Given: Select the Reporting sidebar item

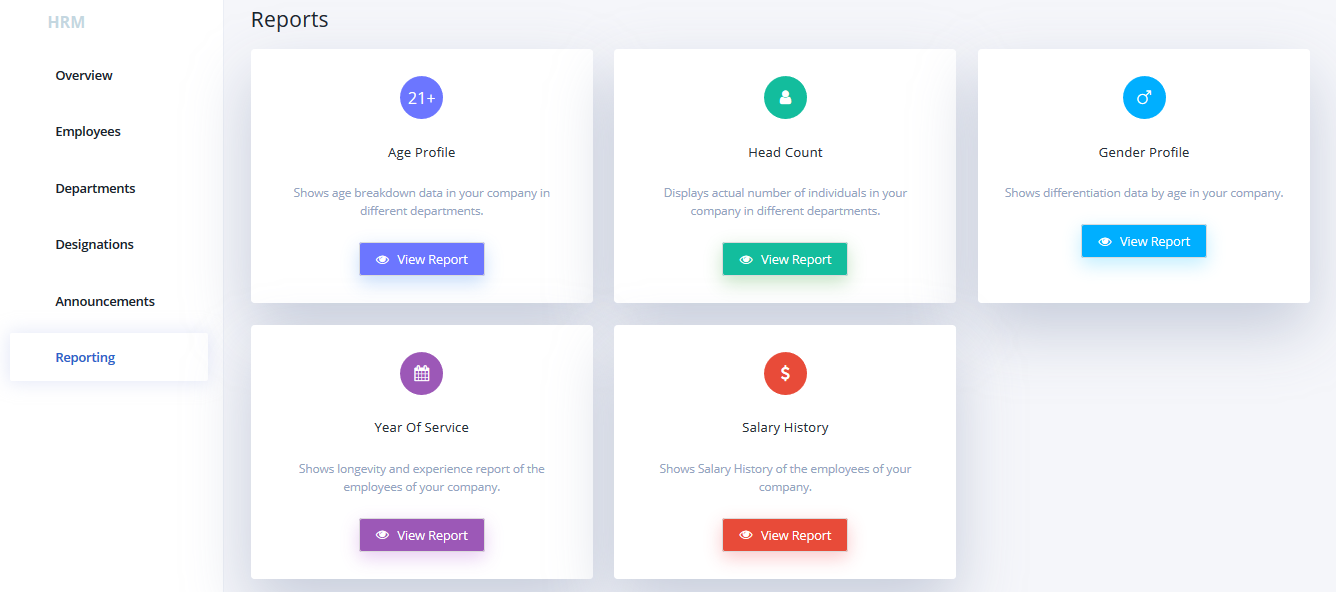Looking at the screenshot, I should coord(109,357).
